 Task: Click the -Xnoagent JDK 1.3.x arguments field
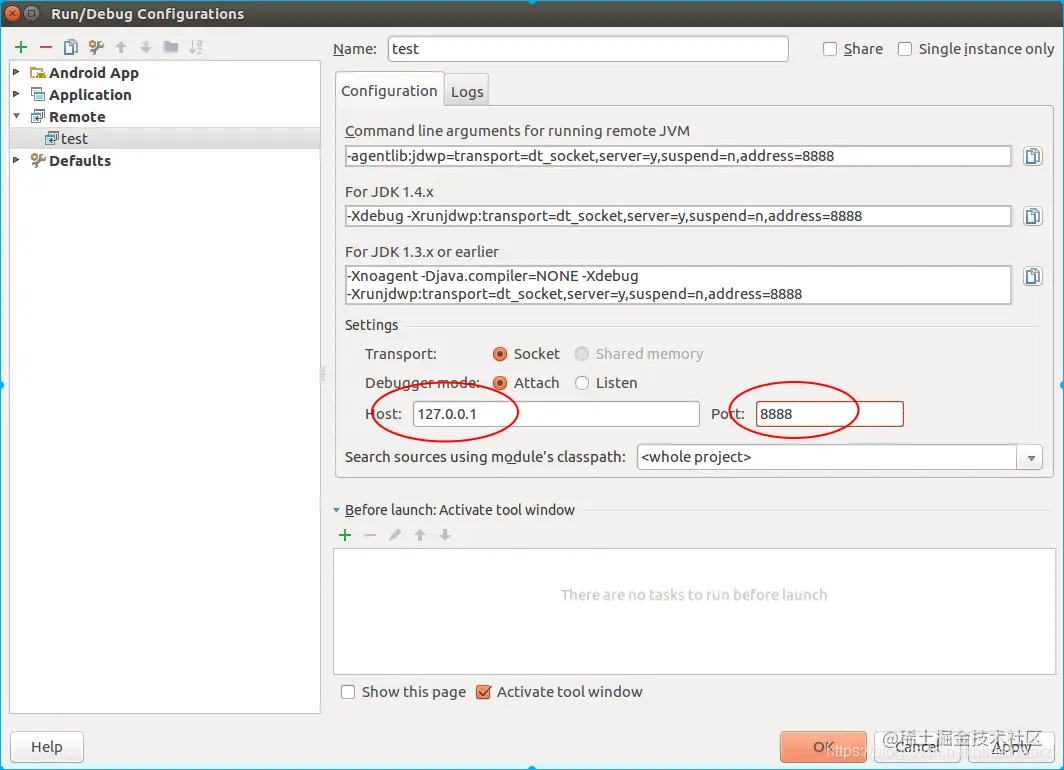[678, 285]
